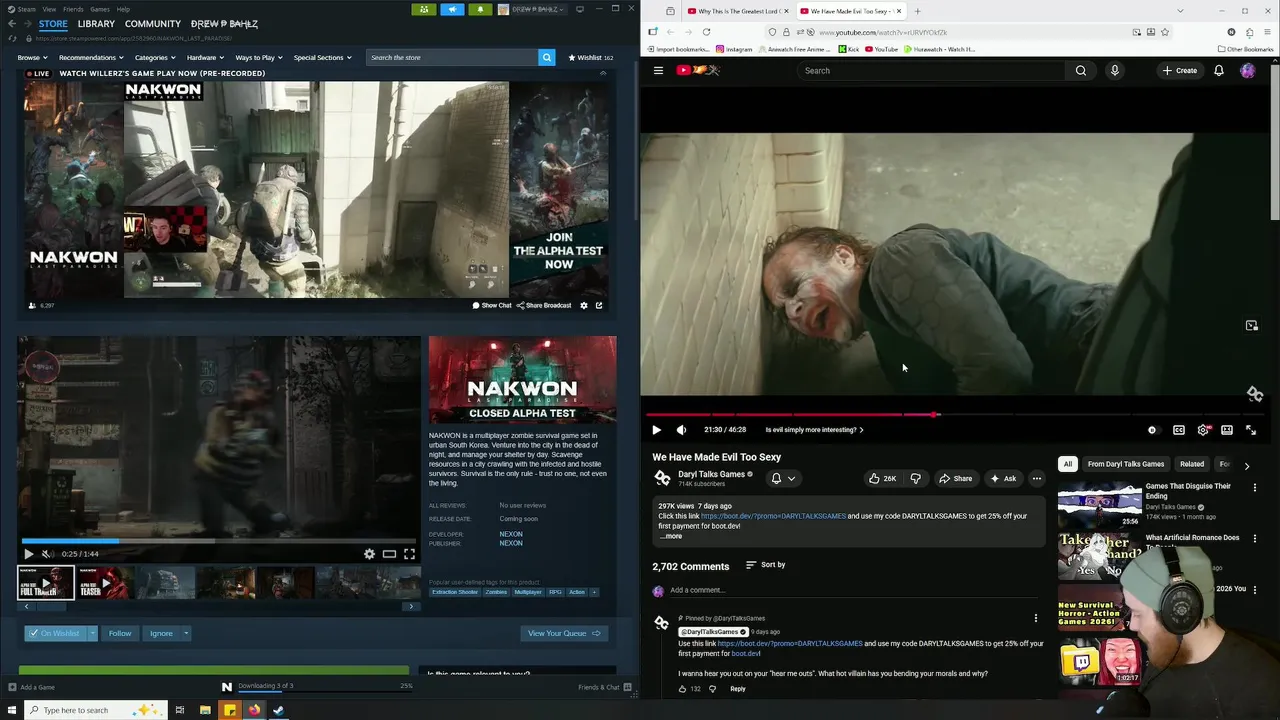Select the 'From Daryl Talks Games' chip
Image resolution: width=1280 pixels, height=720 pixels.
pos(1125,464)
